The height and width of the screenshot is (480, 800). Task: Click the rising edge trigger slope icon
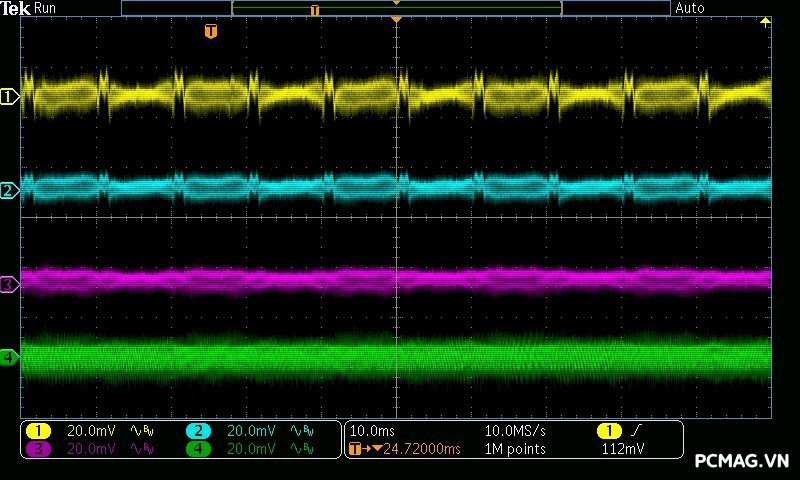634,431
